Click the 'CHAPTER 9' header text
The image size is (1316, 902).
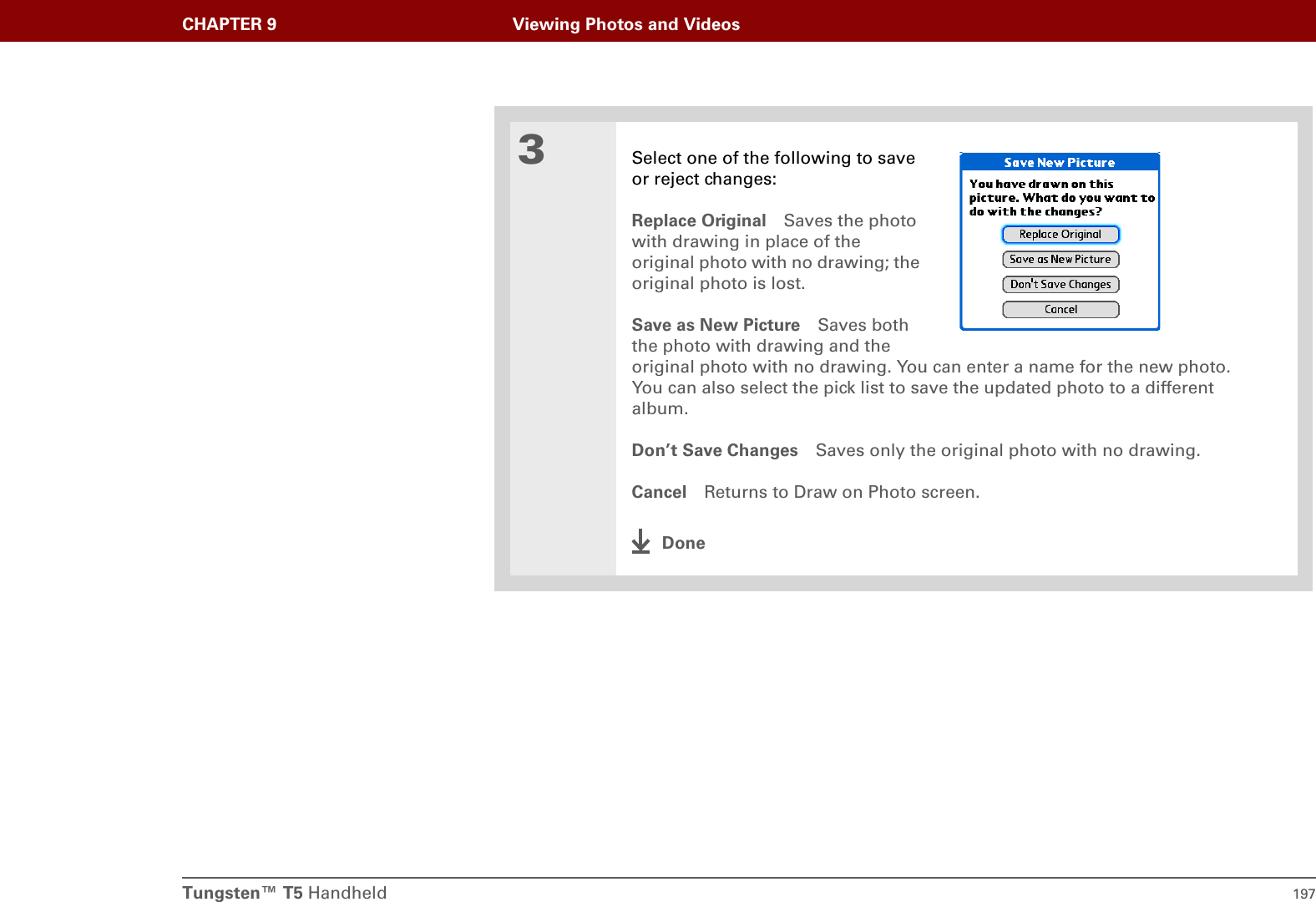pyautogui.click(x=230, y=24)
